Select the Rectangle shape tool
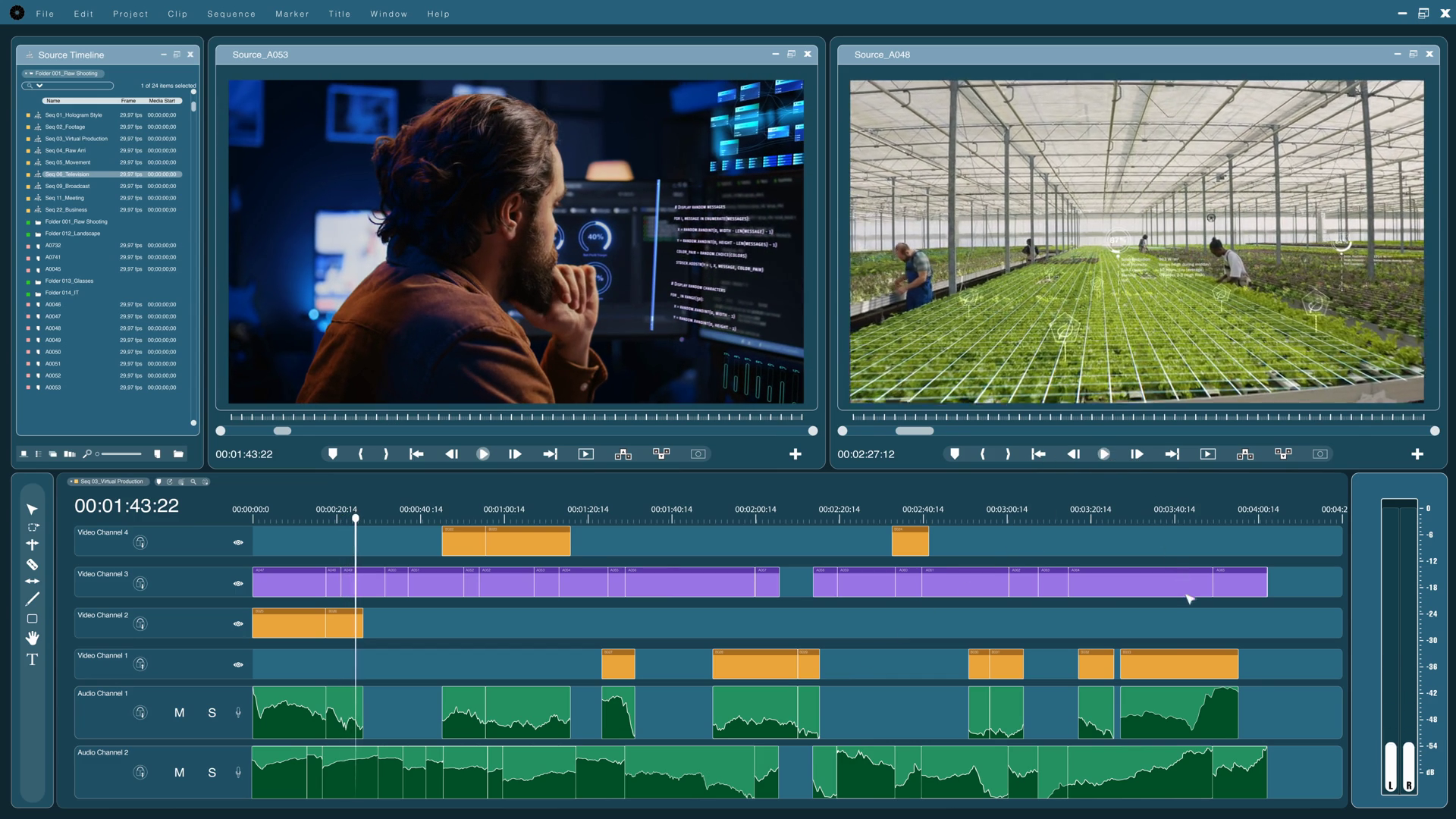1456x819 pixels. (x=32, y=619)
